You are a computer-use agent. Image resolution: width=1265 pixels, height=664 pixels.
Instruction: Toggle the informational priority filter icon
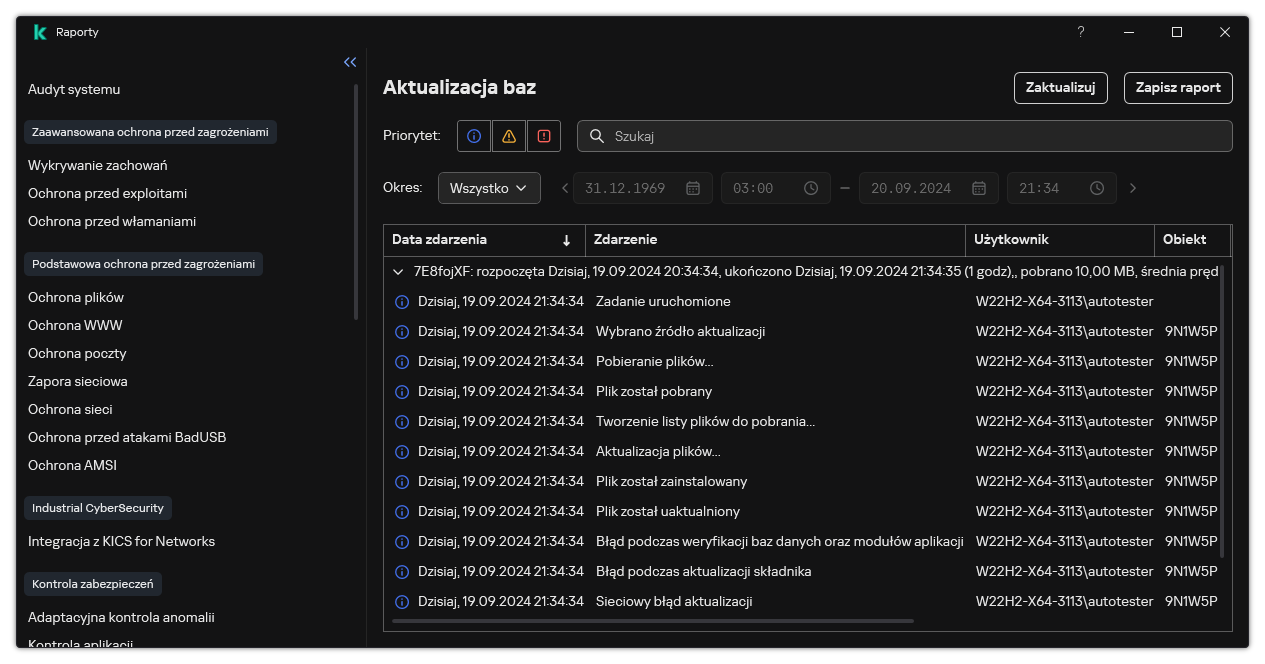[474, 136]
